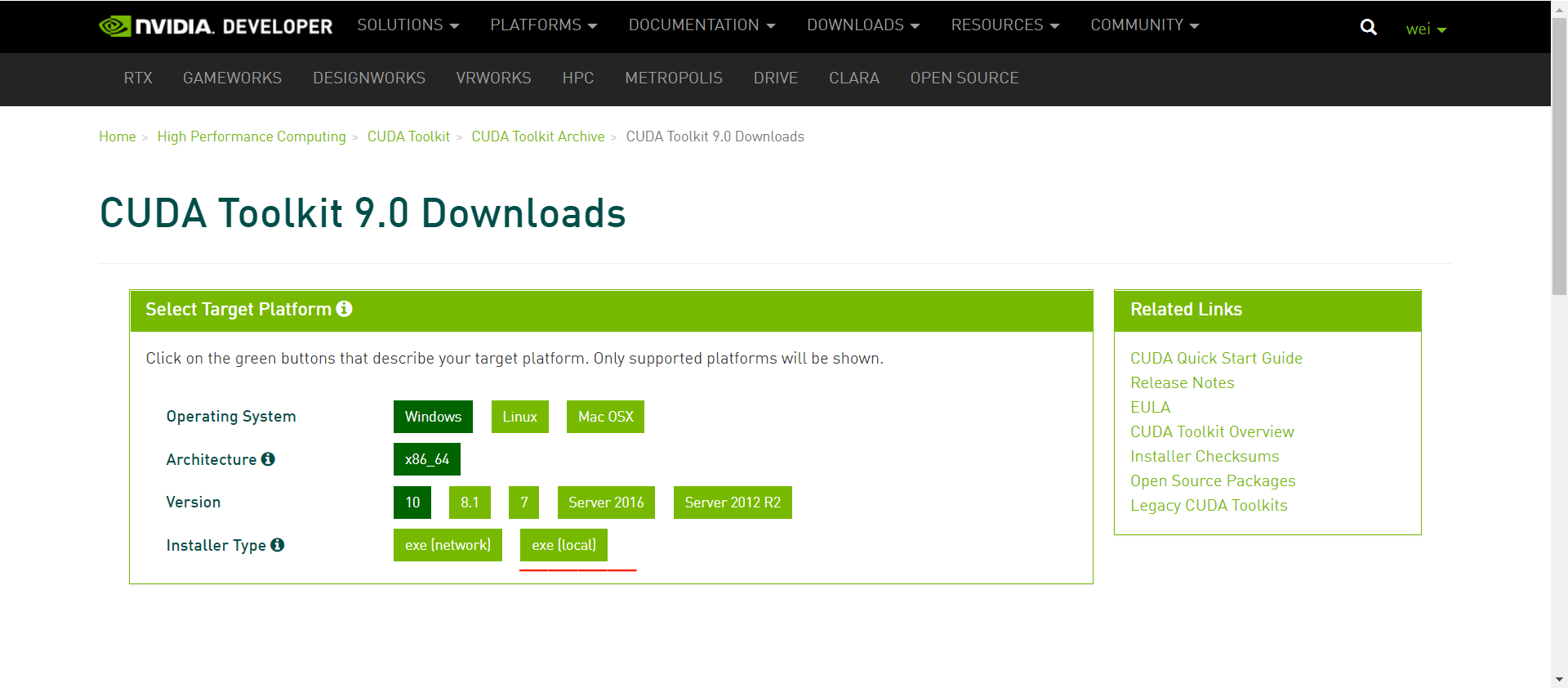Image resolution: width=1568 pixels, height=688 pixels.
Task: Click the Installer Type info icon
Action: pos(278,545)
